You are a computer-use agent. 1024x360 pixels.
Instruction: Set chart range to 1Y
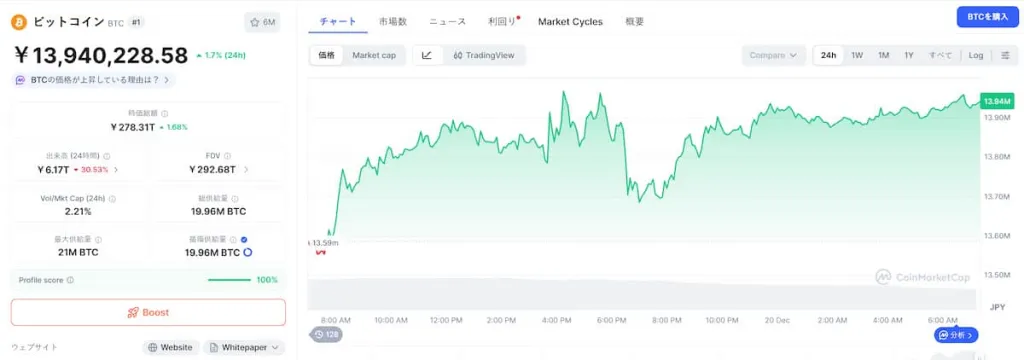coord(909,56)
